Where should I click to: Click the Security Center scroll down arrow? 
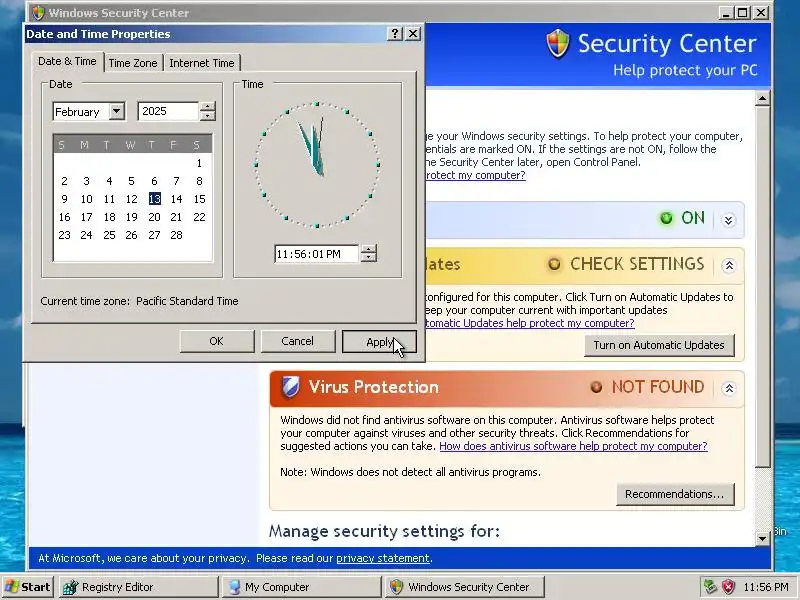coord(762,538)
